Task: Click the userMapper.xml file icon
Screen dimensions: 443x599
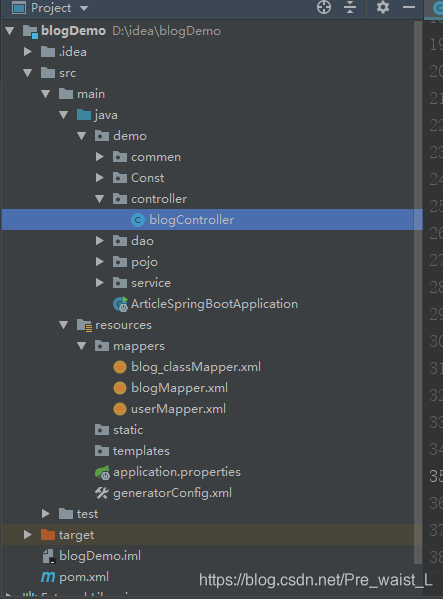Action: pyautogui.click(x=120, y=409)
